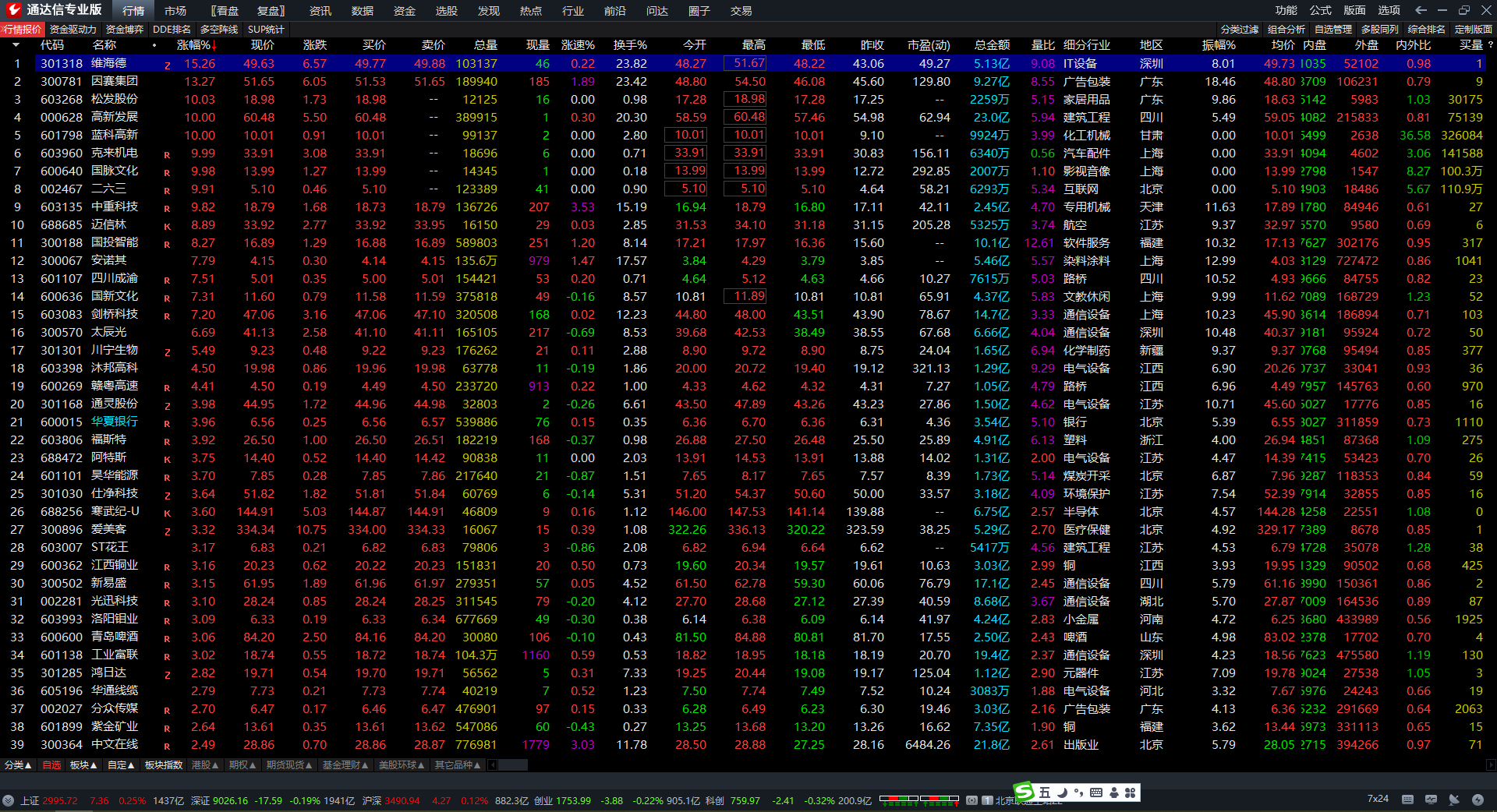Click the Sogou S logo on the input bar

tap(1024, 792)
